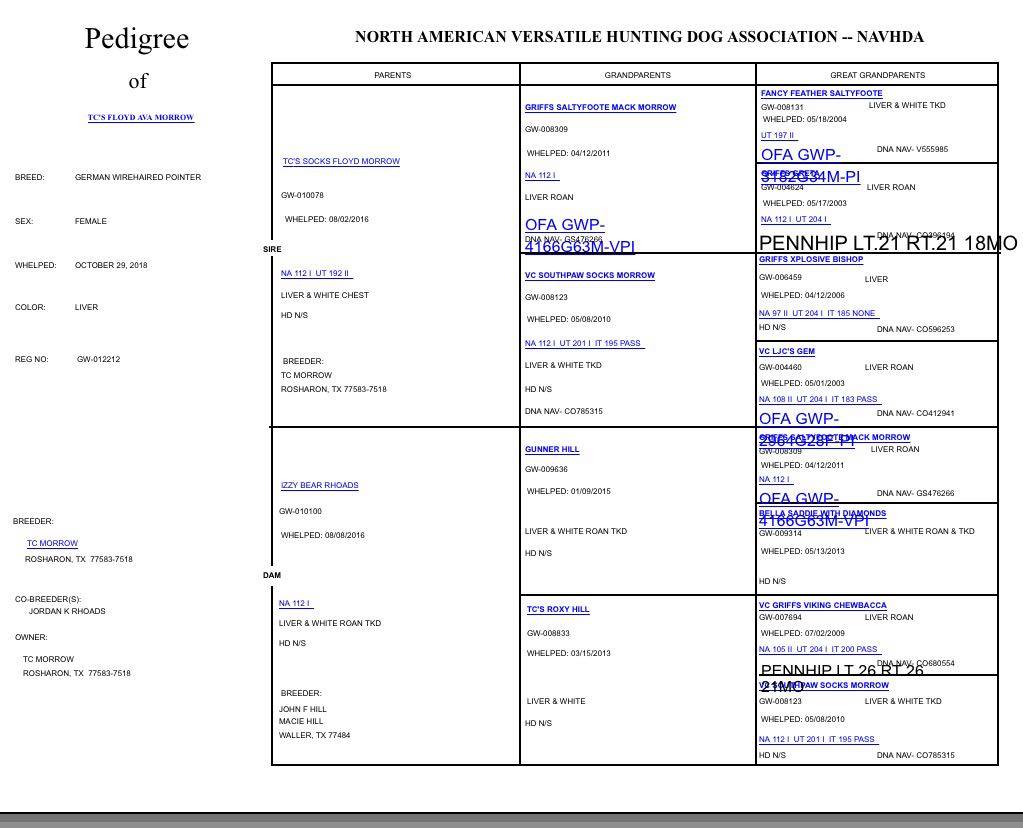
Task: Select registration GW-006459
Action: click(x=780, y=277)
